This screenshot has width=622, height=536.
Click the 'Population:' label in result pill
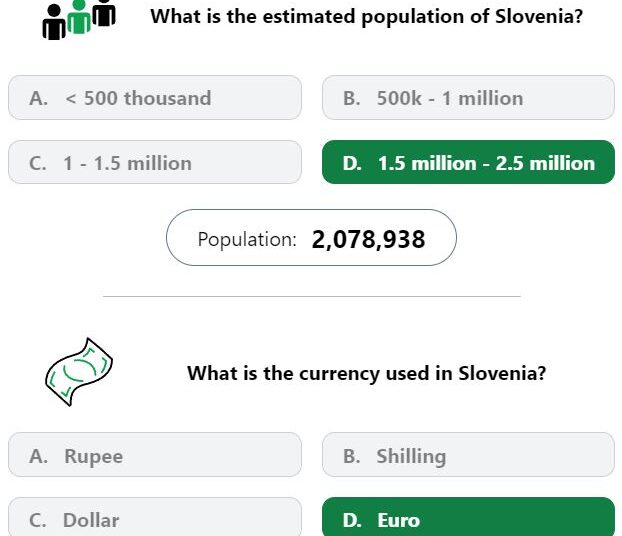(247, 239)
